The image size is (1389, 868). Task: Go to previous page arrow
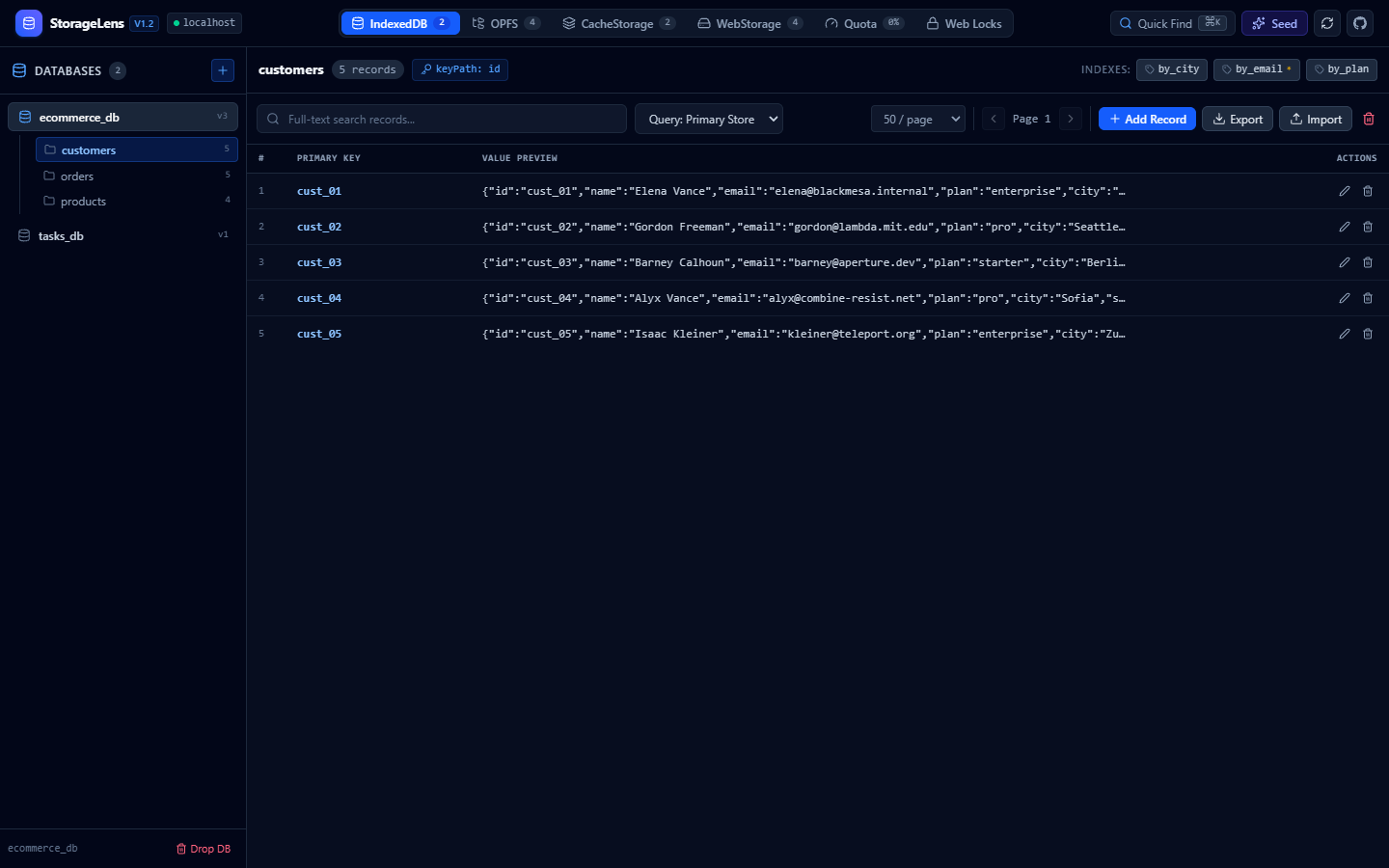pyautogui.click(x=994, y=119)
